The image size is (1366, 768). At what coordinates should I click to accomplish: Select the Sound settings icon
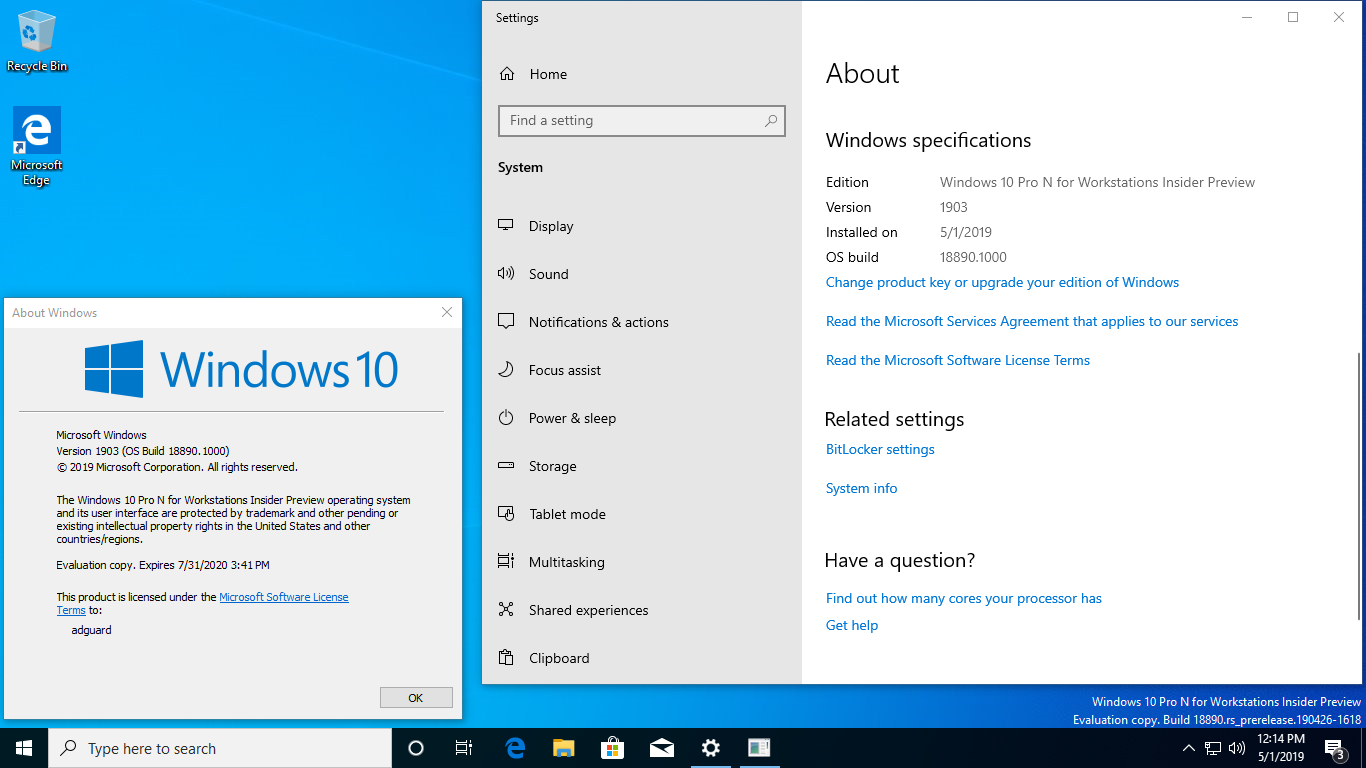[506, 274]
